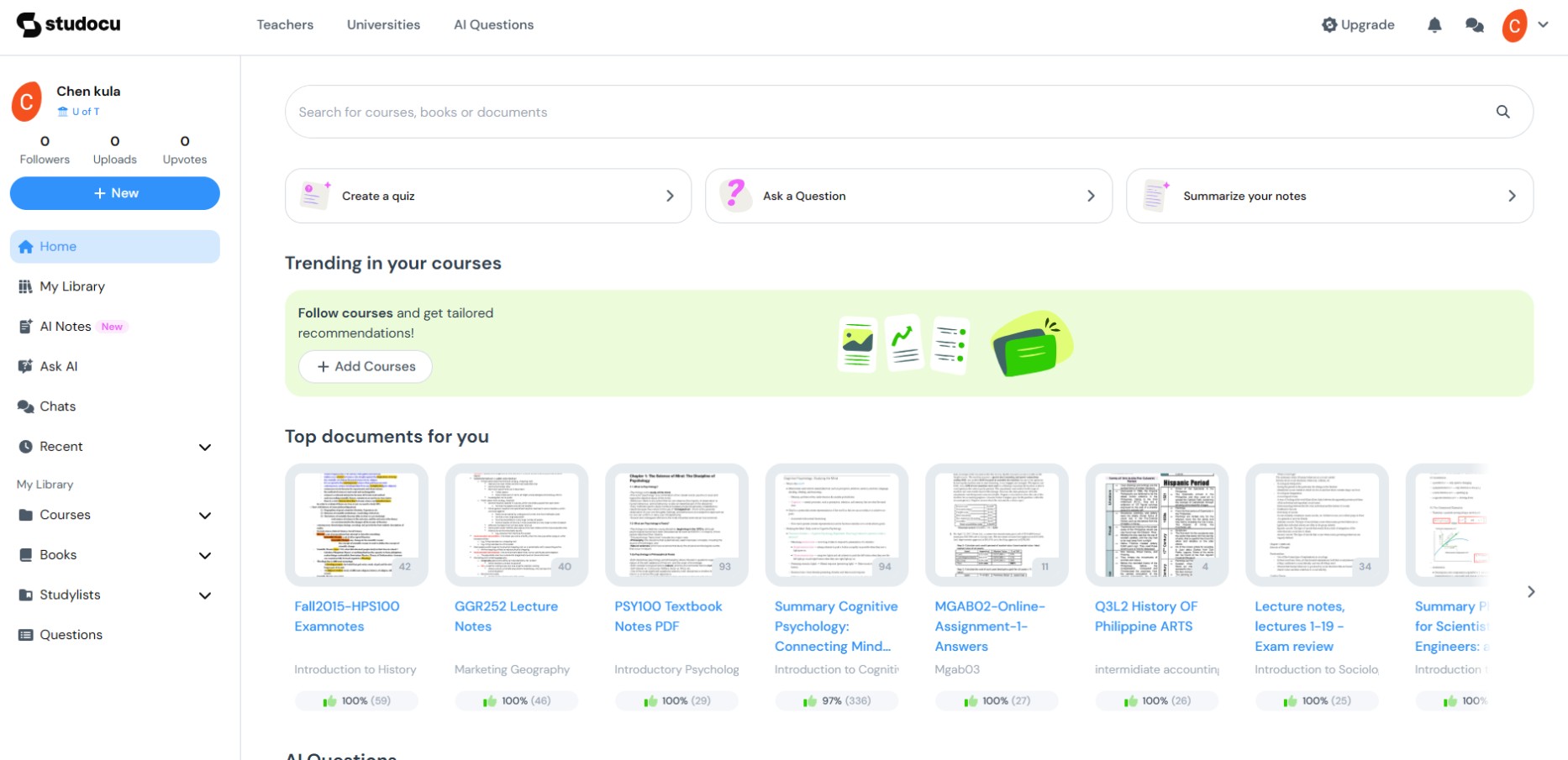The height and width of the screenshot is (760, 1568).
Task: Open AI Notes in sidebar
Action: click(x=66, y=327)
